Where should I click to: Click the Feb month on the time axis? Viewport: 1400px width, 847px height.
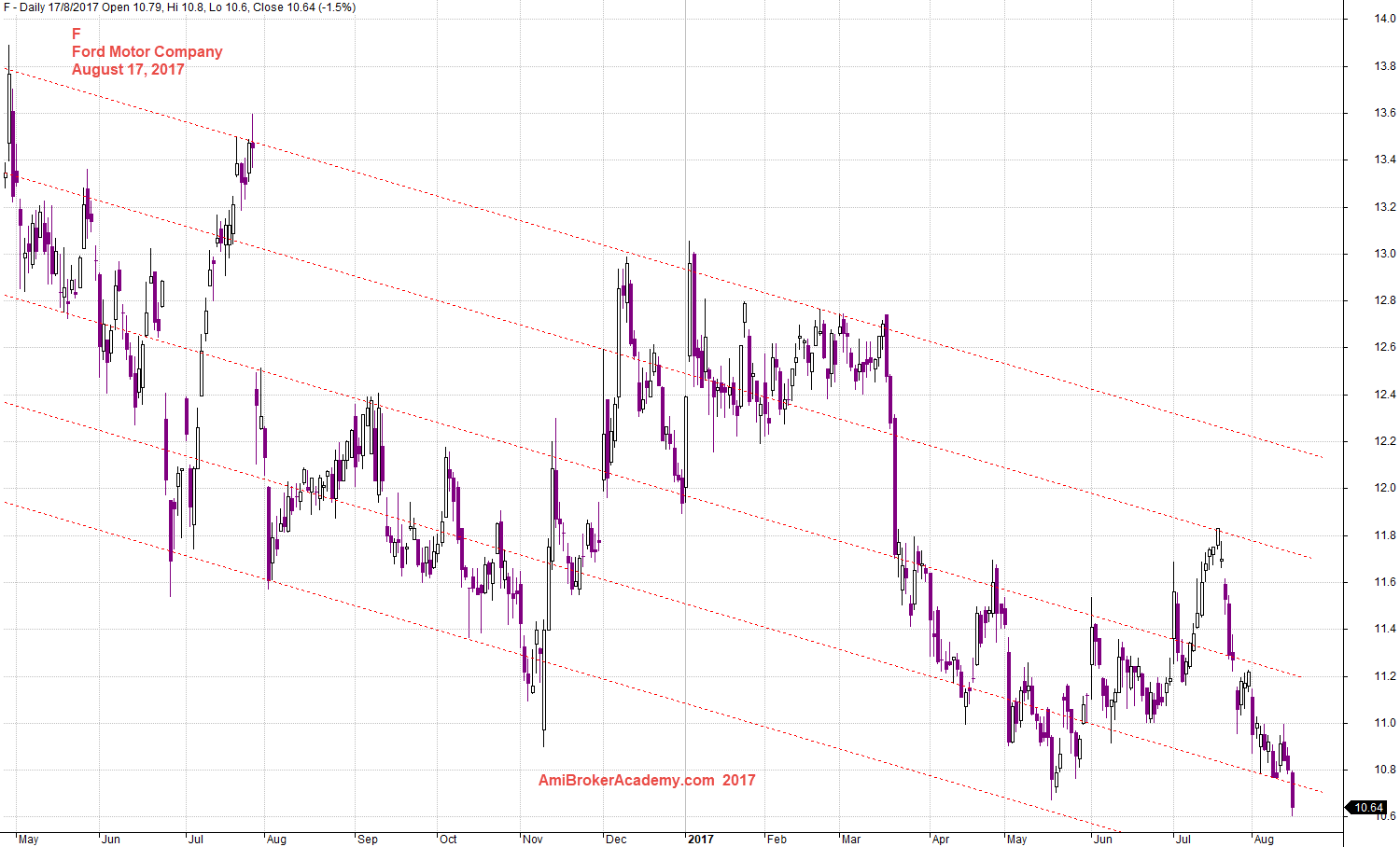(777, 840)
